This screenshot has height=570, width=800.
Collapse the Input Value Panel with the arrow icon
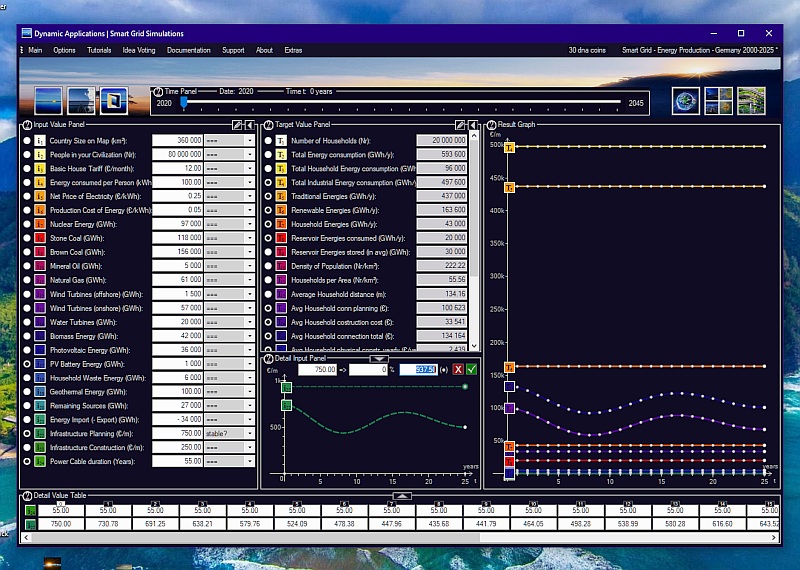[249, 125]
